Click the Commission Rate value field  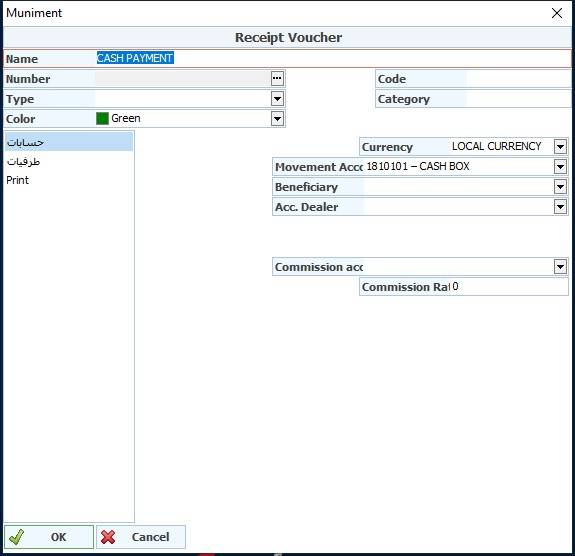pos(509,286)
